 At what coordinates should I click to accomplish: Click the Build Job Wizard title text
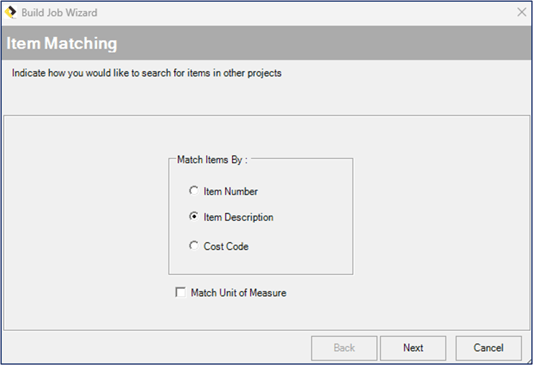coord(59,13)
